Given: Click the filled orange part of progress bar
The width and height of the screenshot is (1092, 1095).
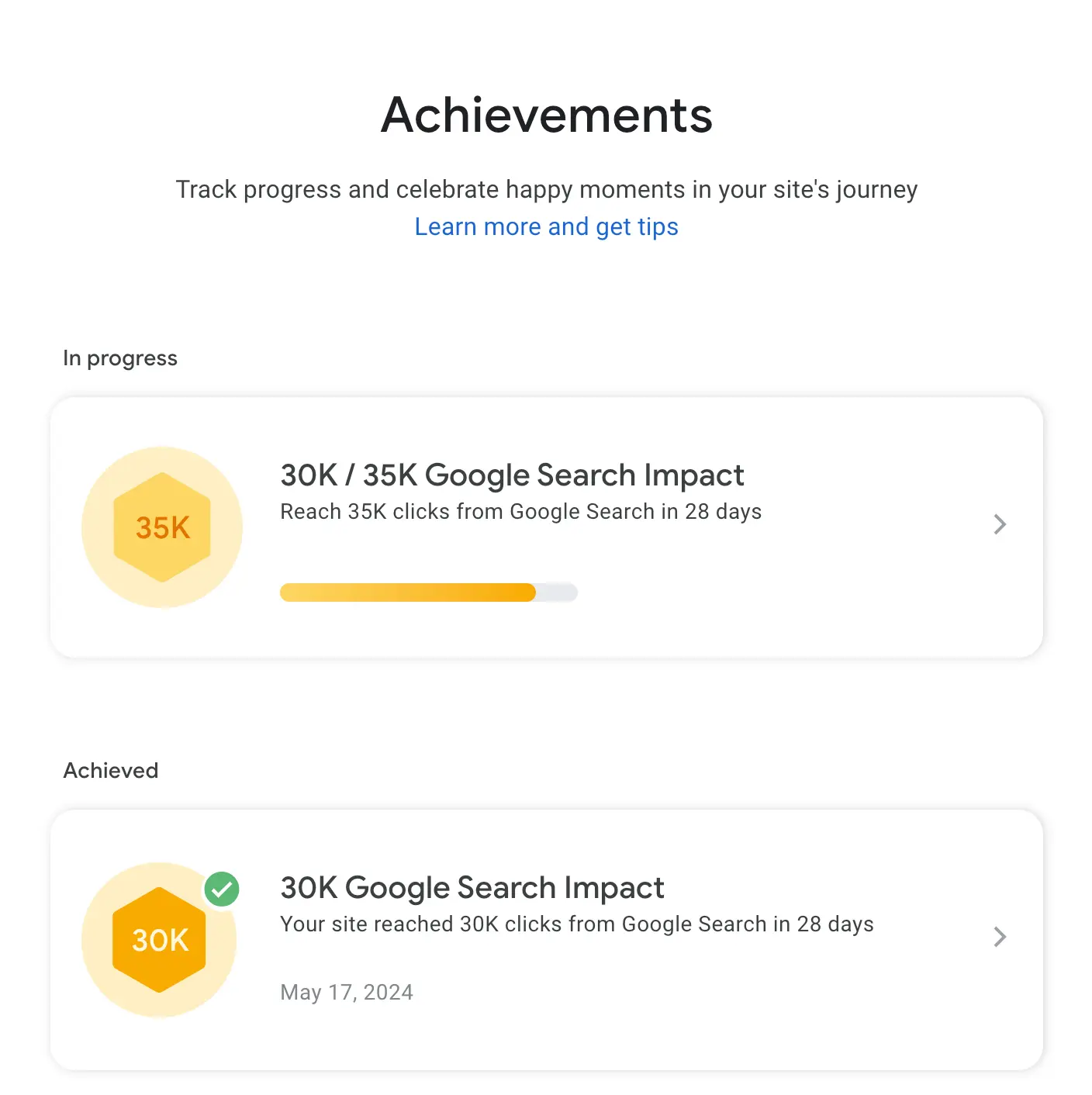Looking at the screenshot, I should click(x=407, y=592).
